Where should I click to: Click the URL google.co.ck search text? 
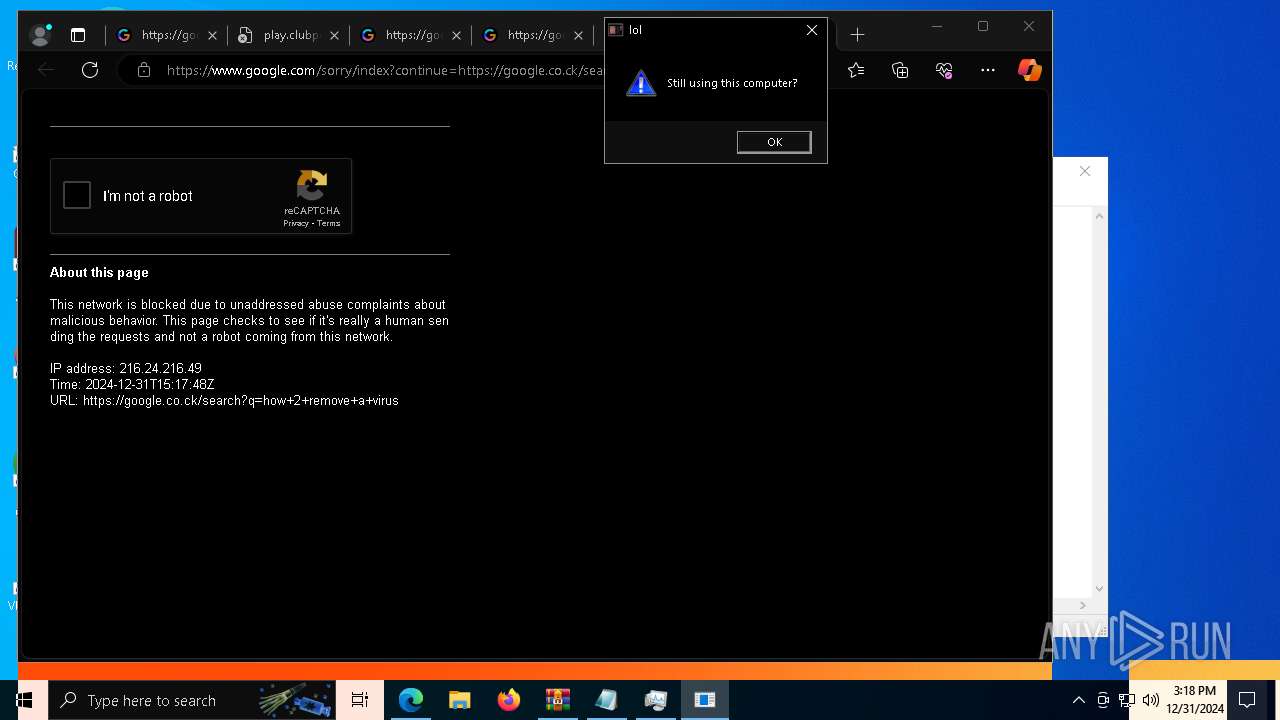click(224, 400)
